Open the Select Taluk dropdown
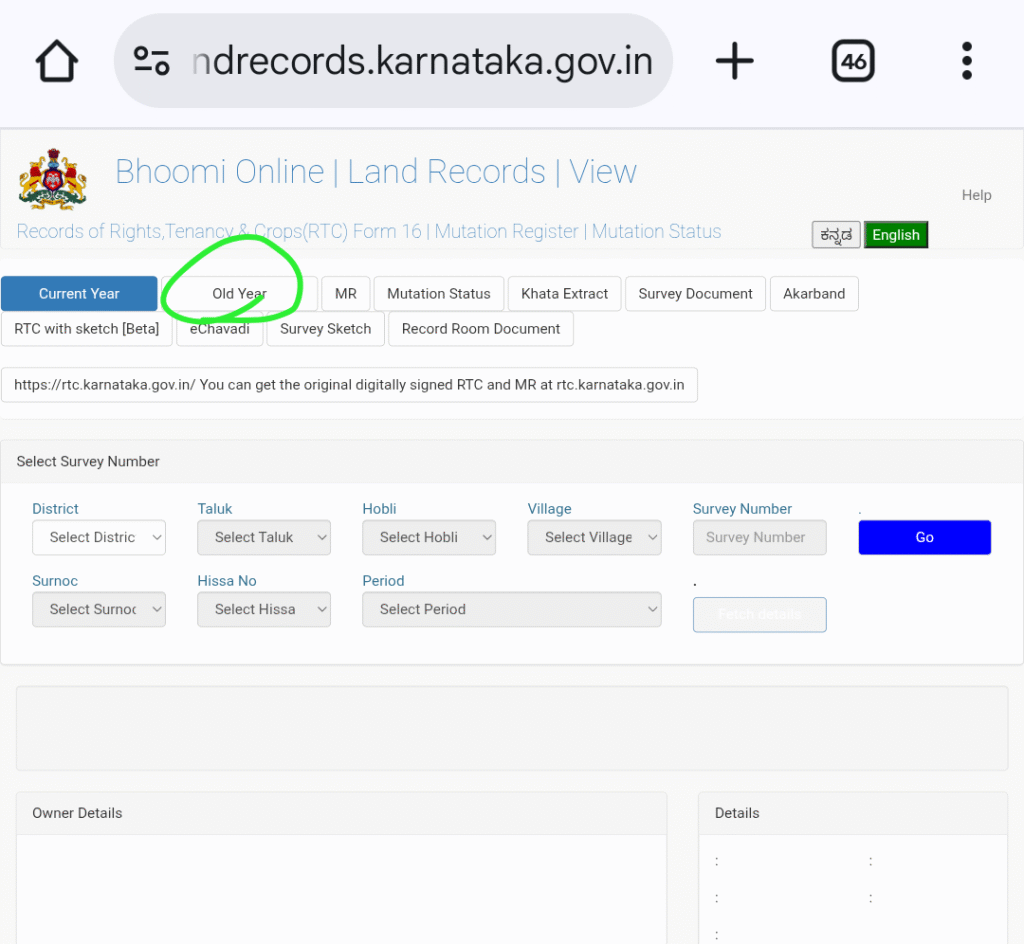The image size is (1024, 944). [264, 537]
